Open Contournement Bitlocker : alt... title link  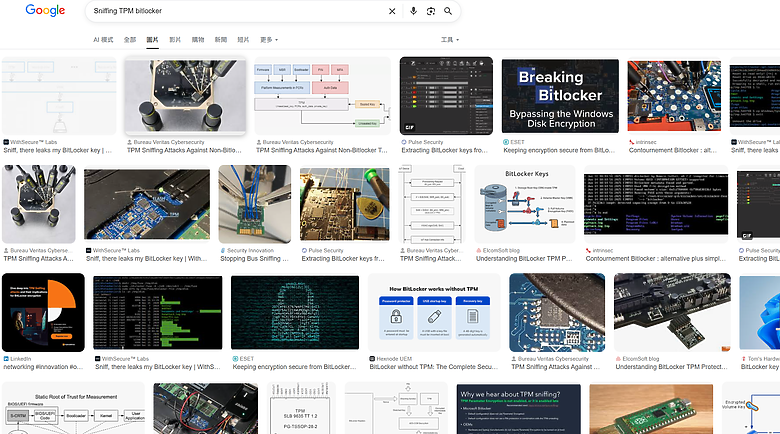tap(674, 150)
